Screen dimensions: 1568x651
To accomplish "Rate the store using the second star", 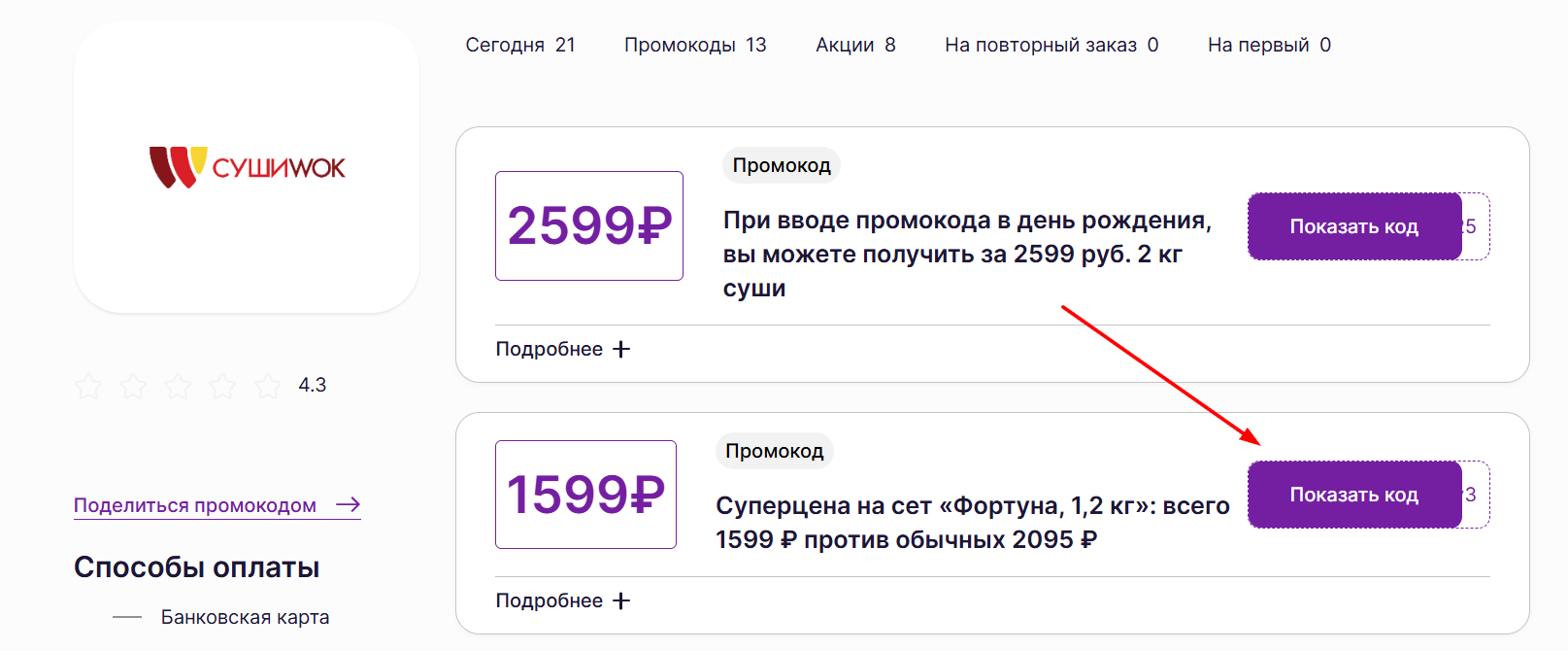I will [x=133, y=385].
